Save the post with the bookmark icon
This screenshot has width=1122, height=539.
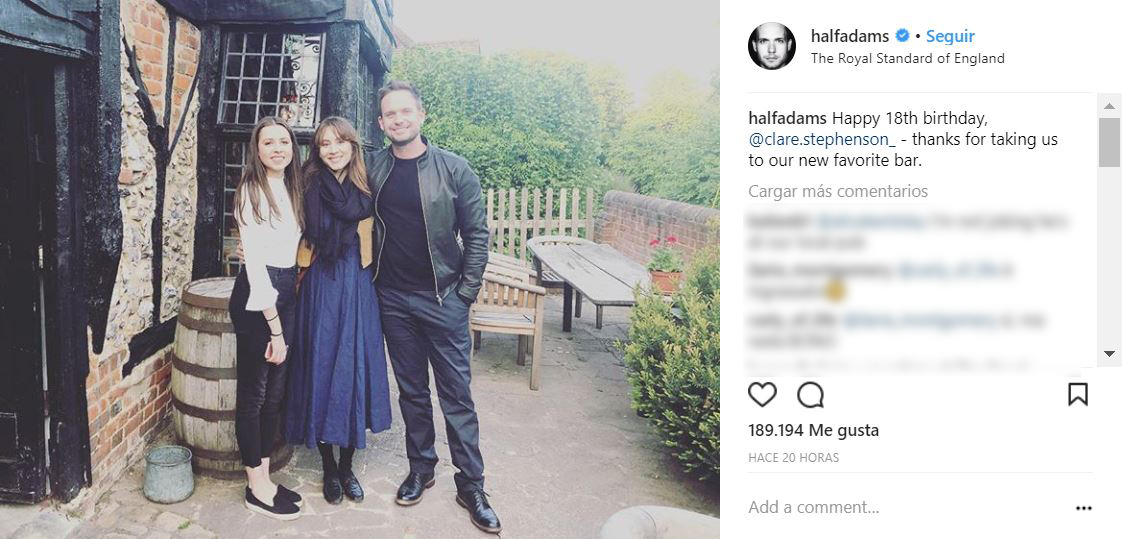(x=1077, y=395)
